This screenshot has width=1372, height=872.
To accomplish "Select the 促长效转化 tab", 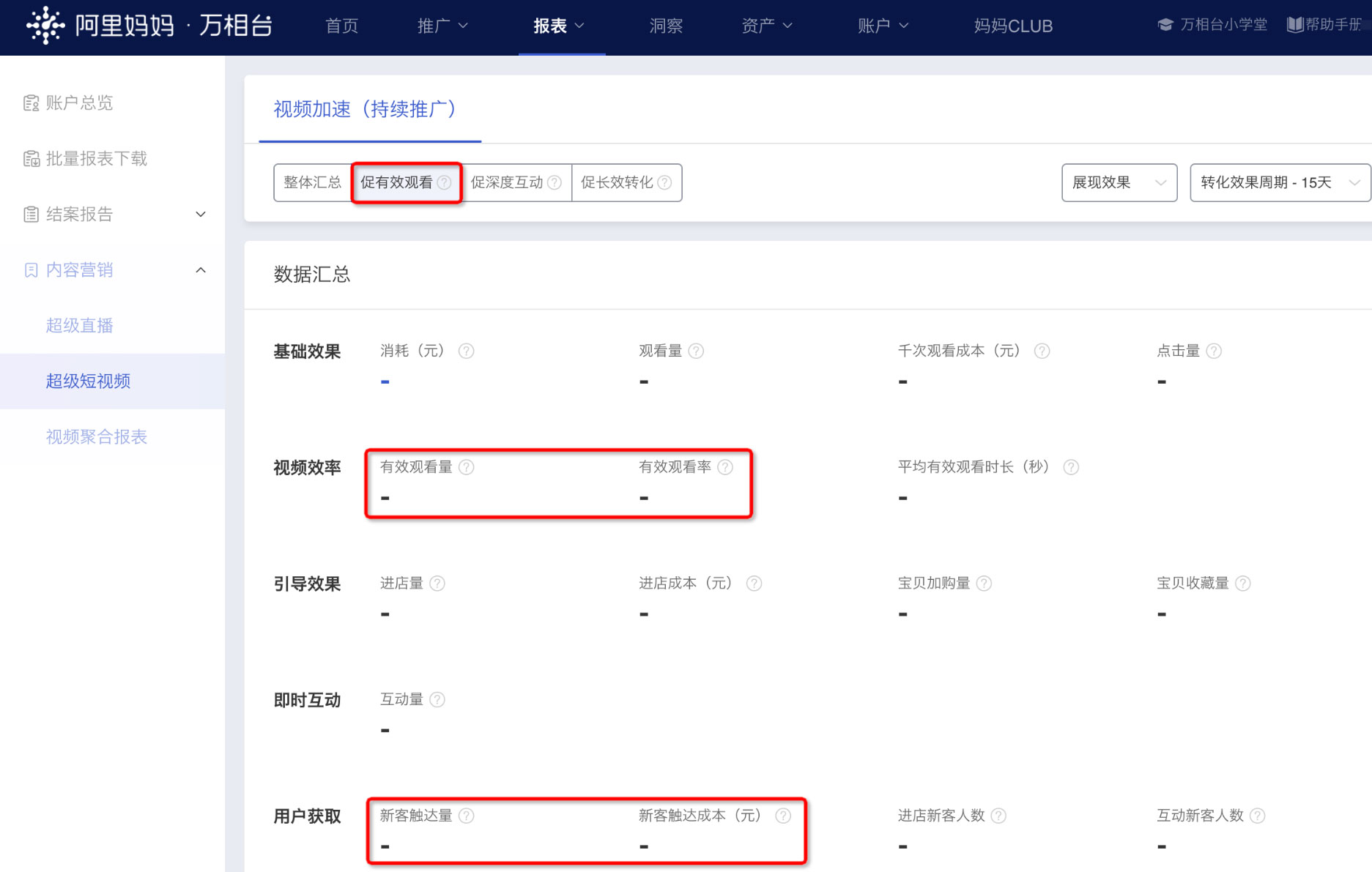I will pyautogui.click(x=626, y=182).
